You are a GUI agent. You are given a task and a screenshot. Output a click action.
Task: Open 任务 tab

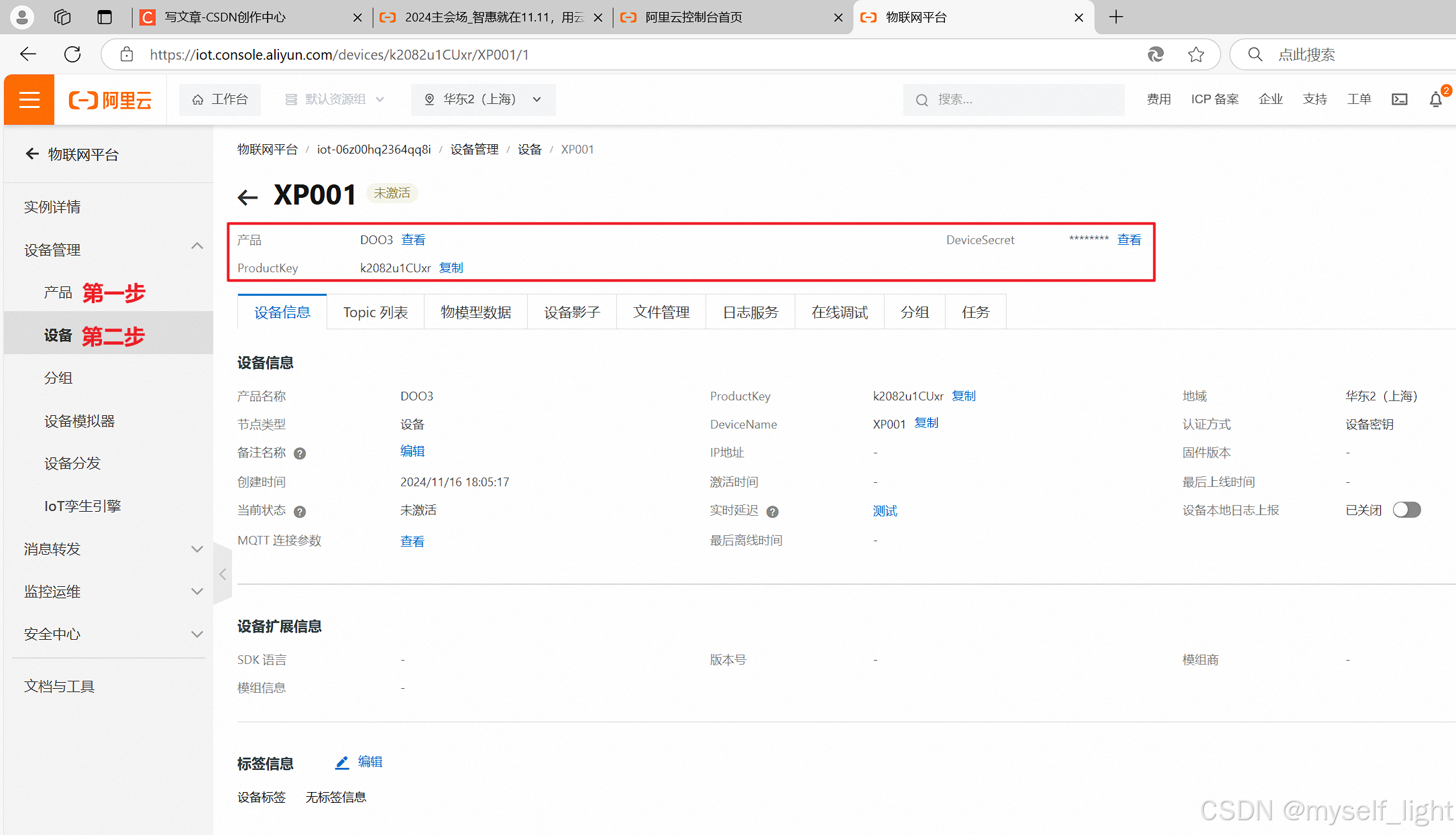pyautogui.click(x=976, y=313)
